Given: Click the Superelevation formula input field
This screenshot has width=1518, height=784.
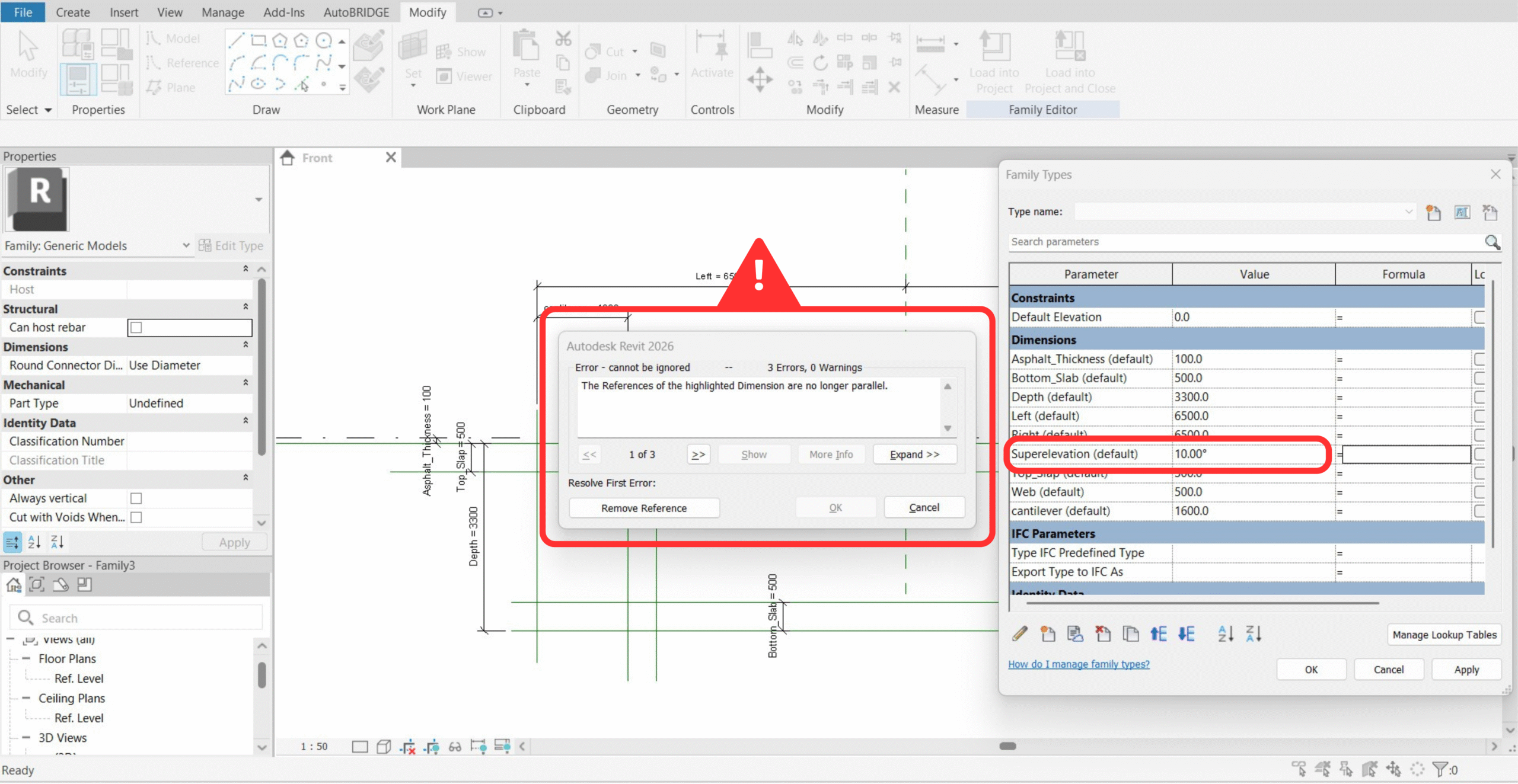Looking at the screenshot, I should [1406, 455].
